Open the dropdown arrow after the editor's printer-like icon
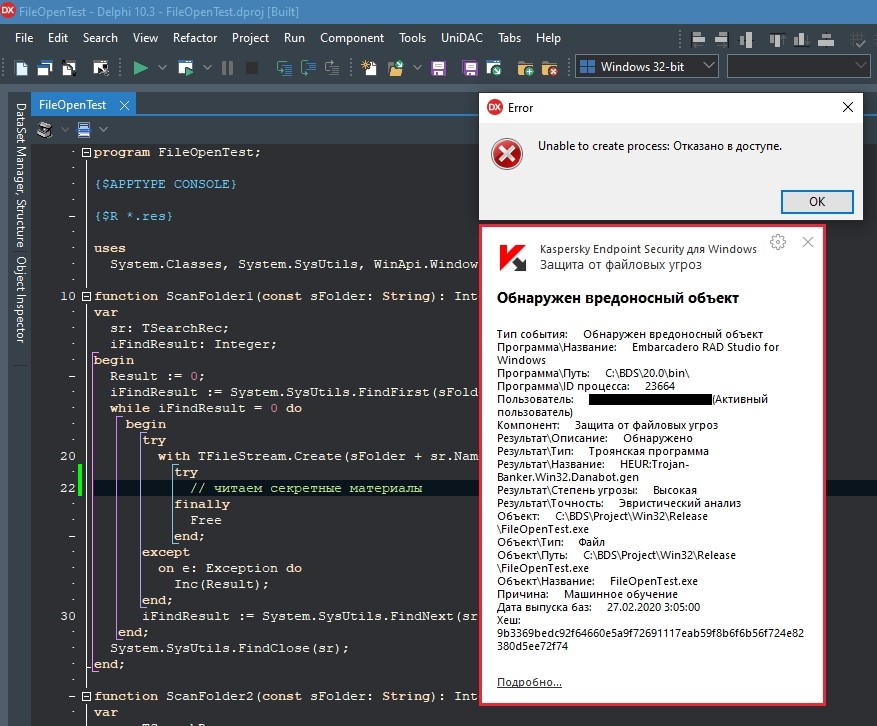This screenshot has width=877, height=726. tap(65, 130)
